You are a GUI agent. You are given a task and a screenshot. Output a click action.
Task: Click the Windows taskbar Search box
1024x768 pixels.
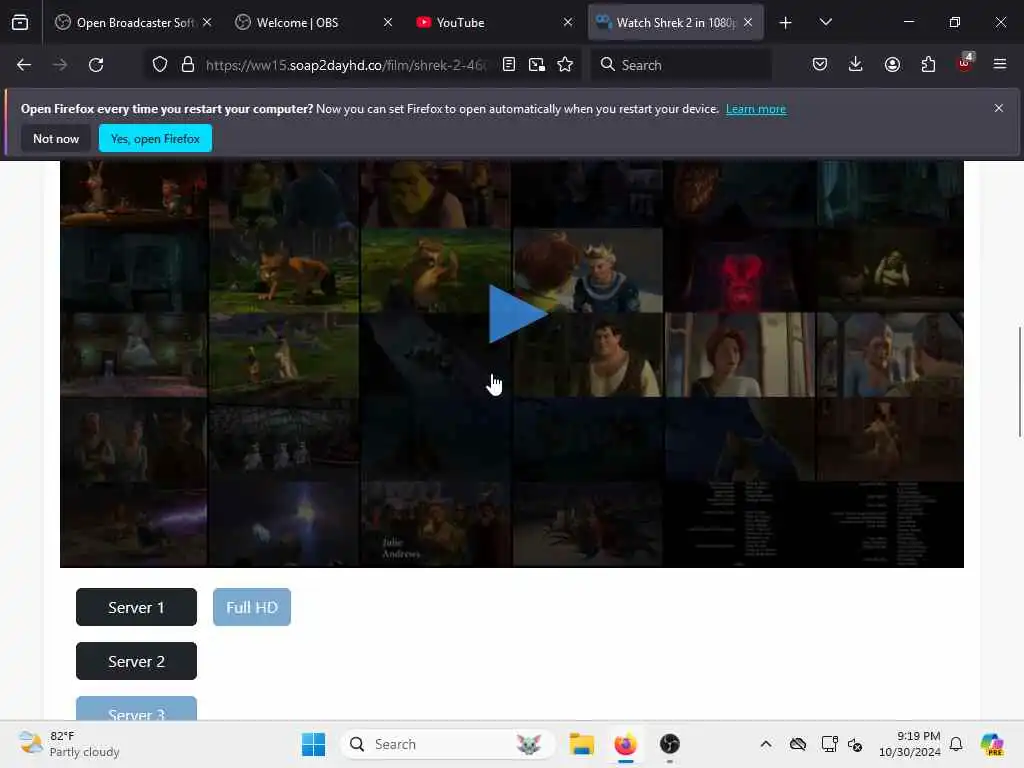click(447, 744)
